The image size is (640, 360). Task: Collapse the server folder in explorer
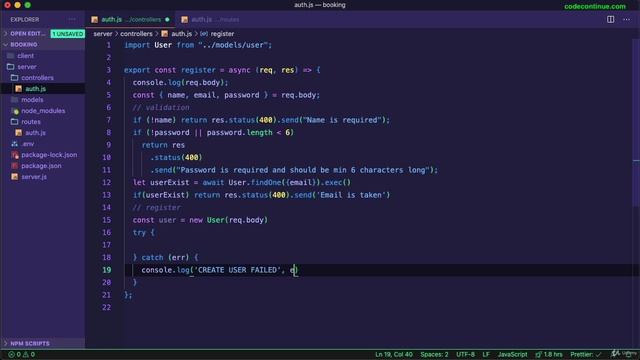(27, 67)
